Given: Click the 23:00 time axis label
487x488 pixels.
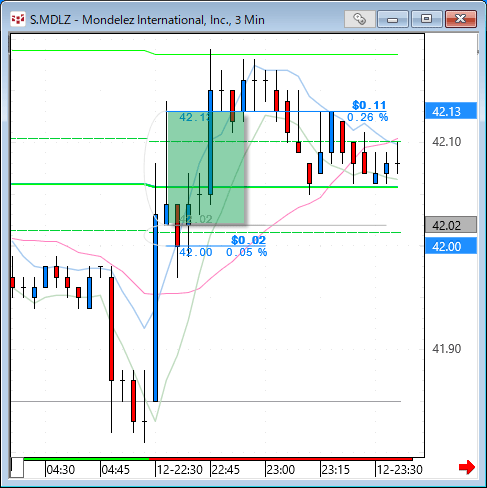Looking at the screenshot, I should 281,470.
